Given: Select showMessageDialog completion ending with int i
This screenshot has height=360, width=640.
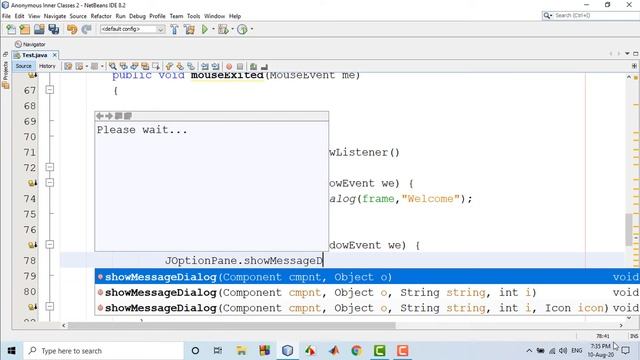Looking at the screenshot, I should coord(367,292).
